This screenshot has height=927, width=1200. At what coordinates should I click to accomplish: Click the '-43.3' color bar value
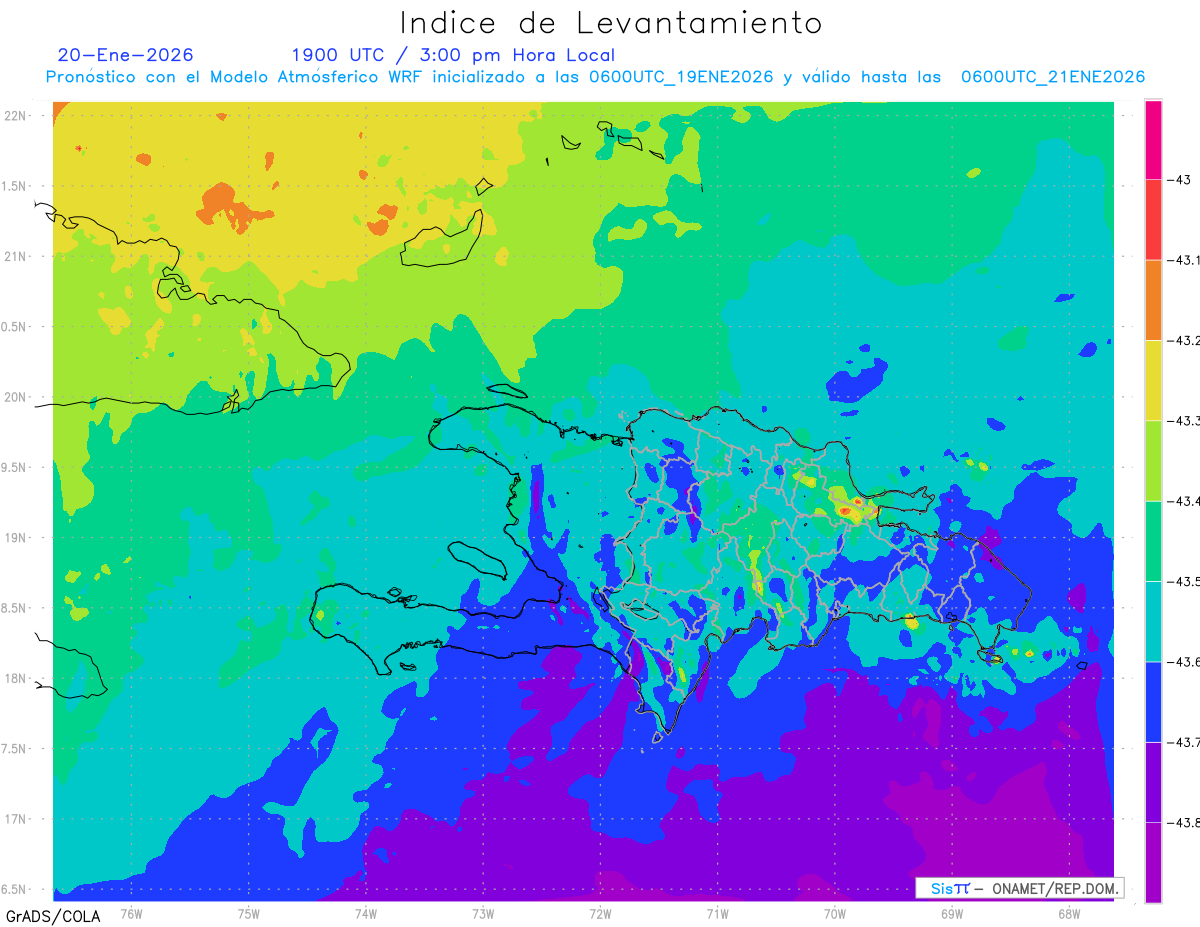click(1184, 421)
